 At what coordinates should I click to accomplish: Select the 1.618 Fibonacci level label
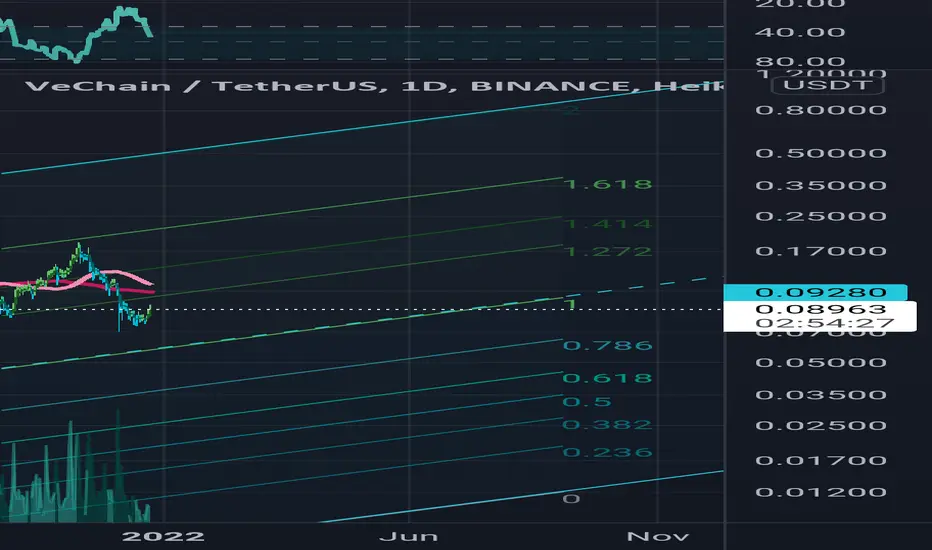point(608,185)
